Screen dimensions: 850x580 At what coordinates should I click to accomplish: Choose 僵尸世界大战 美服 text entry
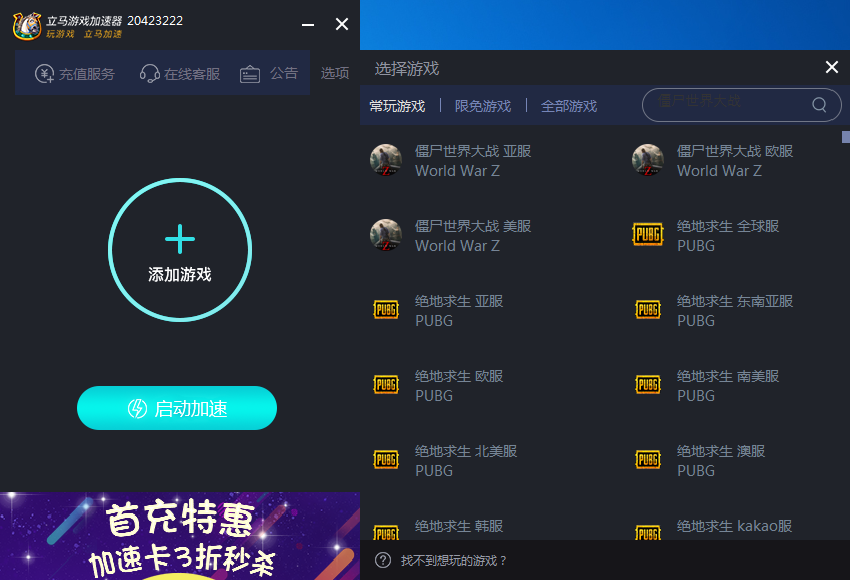pyautogui.click(x=473, y=235)
